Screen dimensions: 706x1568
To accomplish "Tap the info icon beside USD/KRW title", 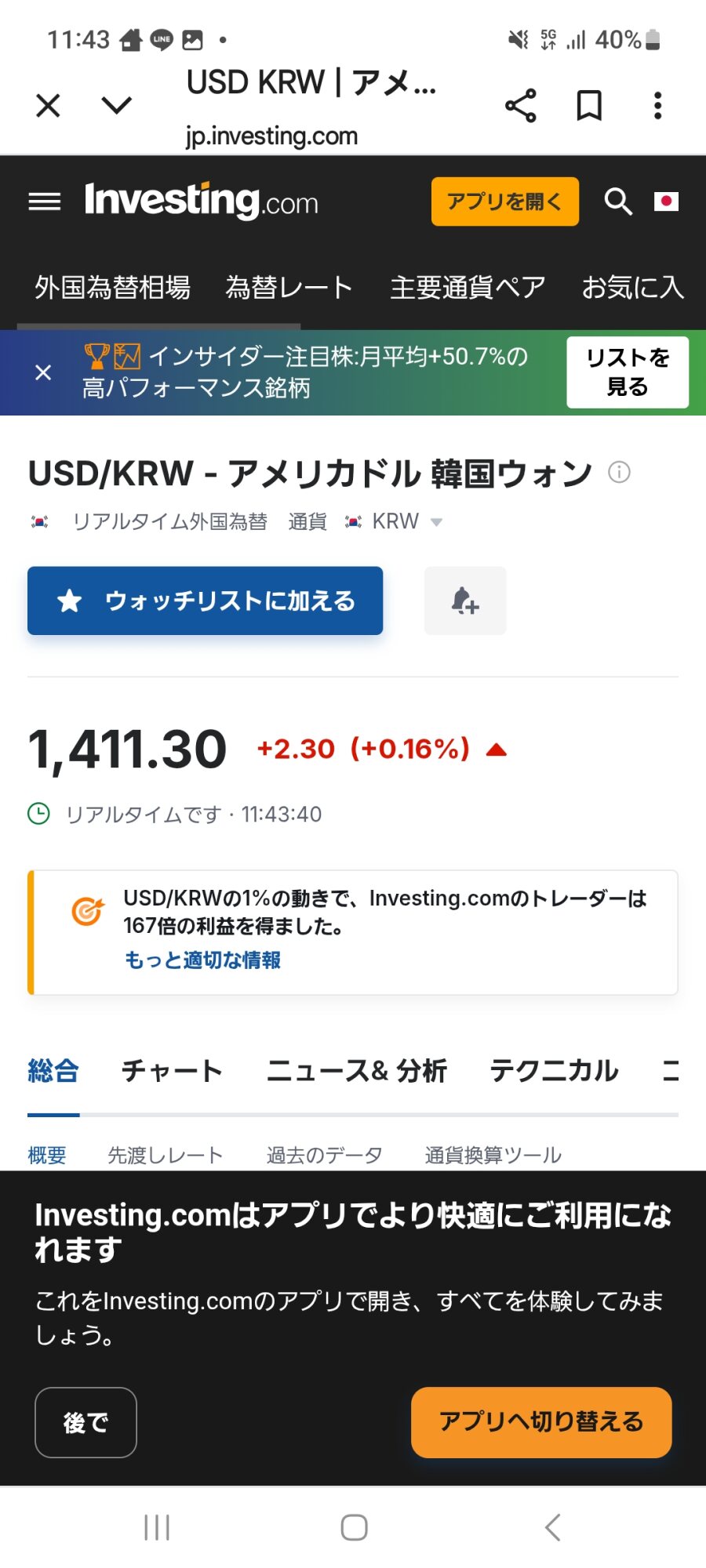I will click(619, 472).
